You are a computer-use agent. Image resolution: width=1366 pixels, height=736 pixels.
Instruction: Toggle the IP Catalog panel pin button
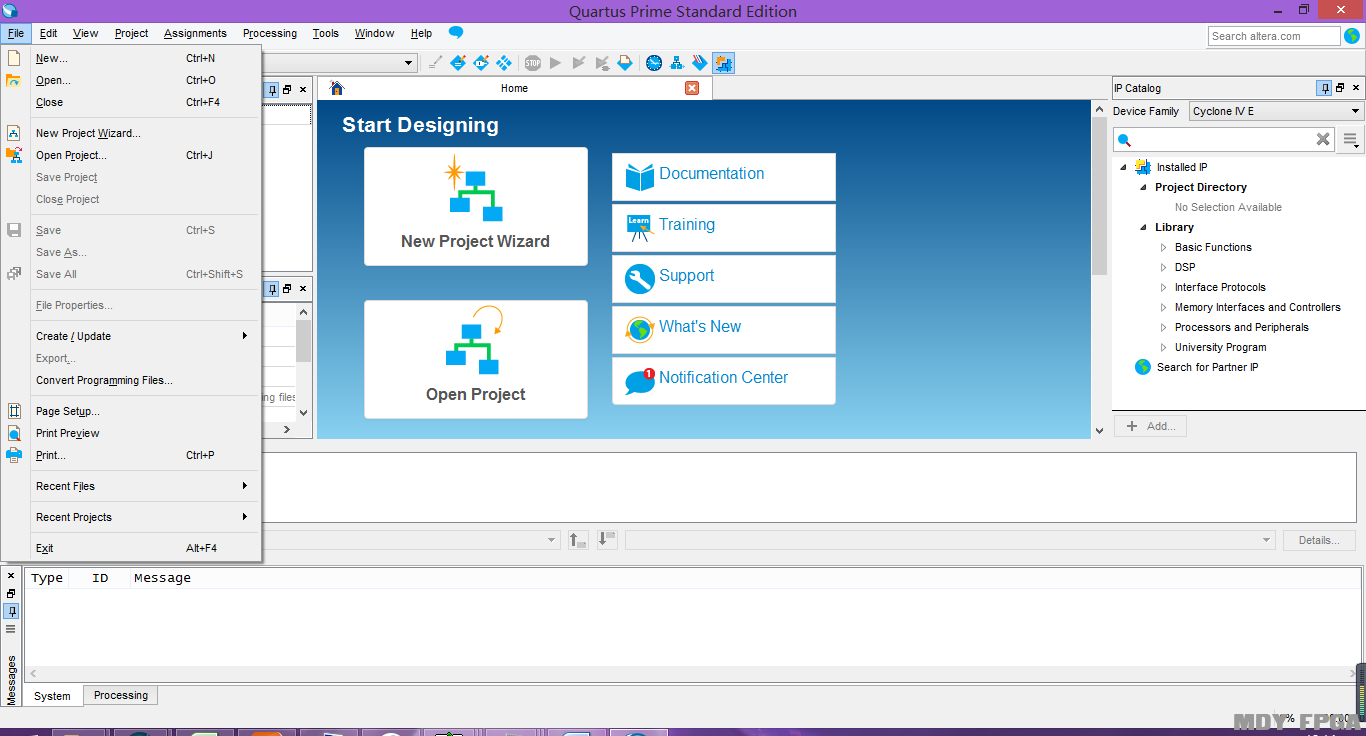(x=1324, y=88)
